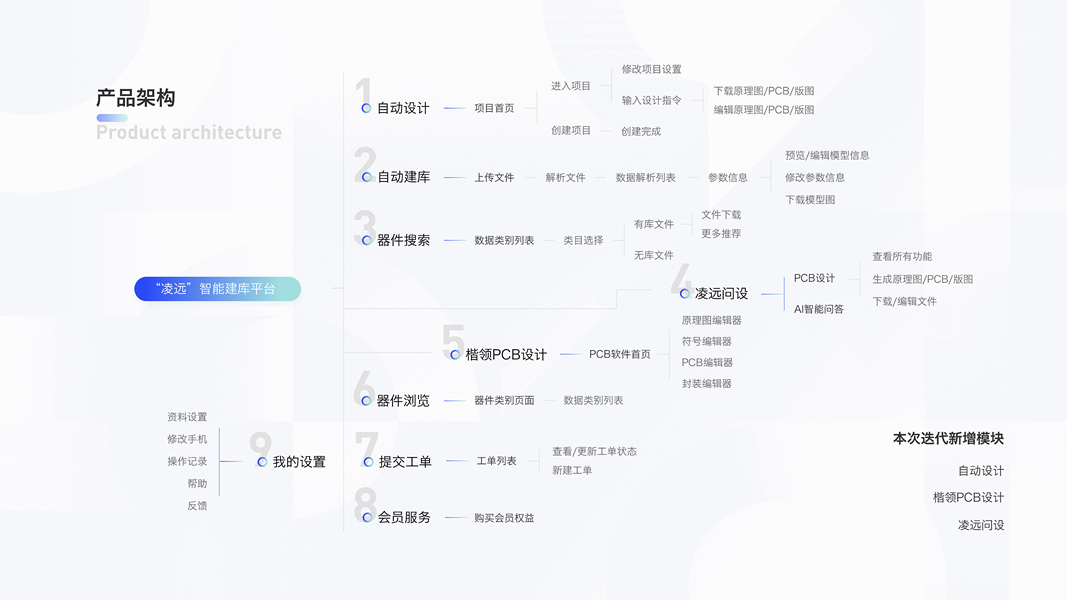Click the 本次迭代新增模块 heading

949,439
